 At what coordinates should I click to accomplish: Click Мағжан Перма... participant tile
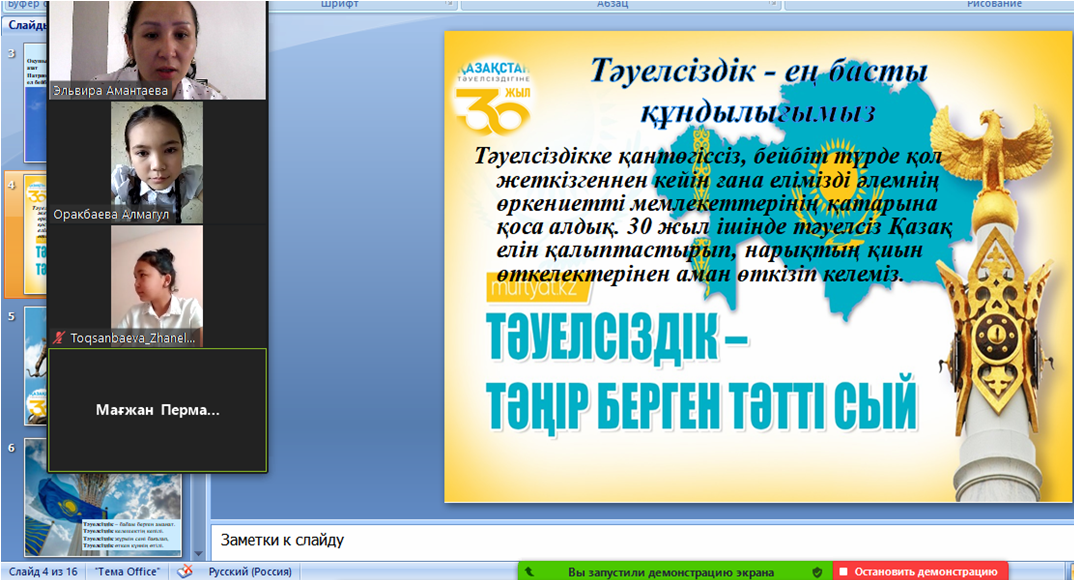[x=157, y=410]
